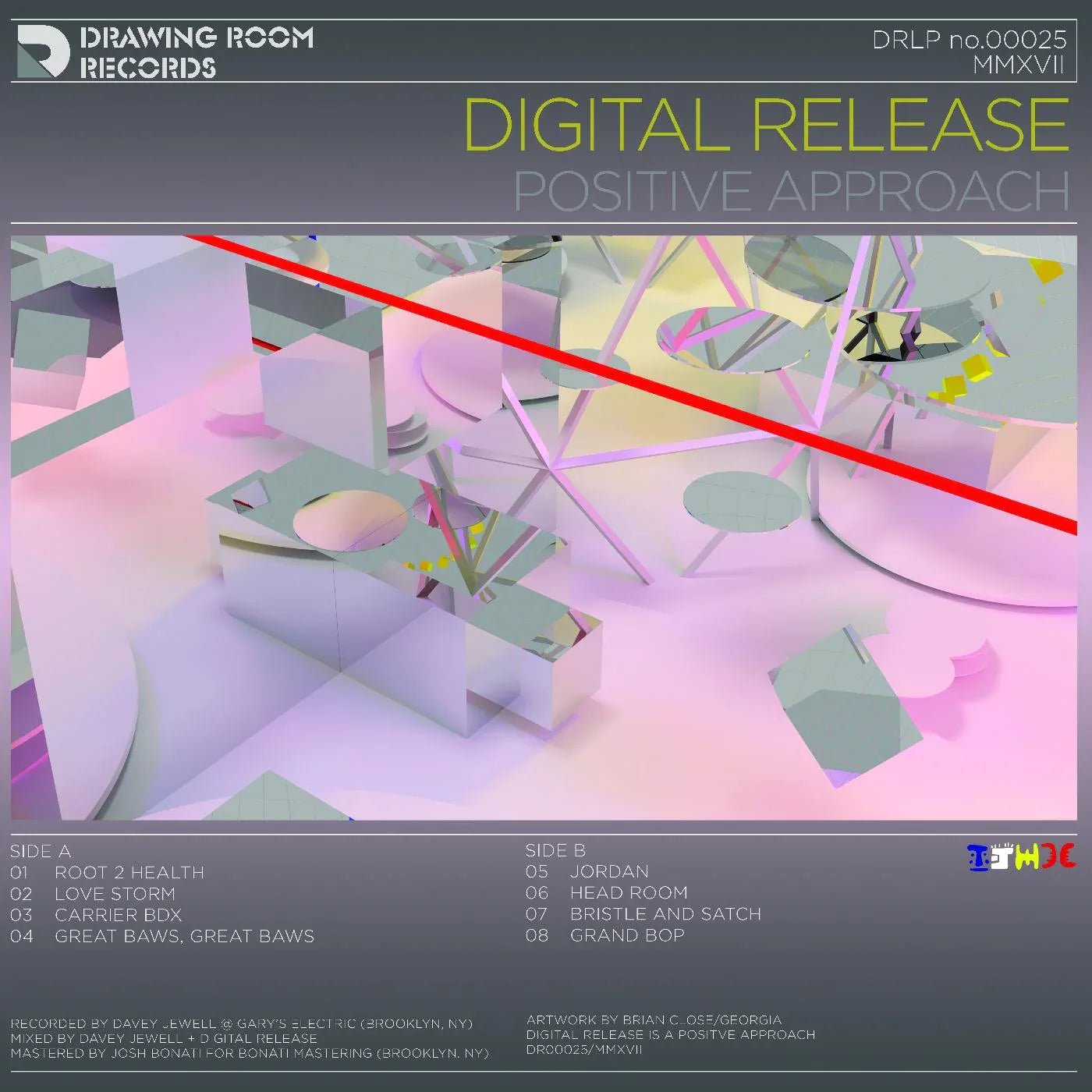The image size is (1092, 1092).
Task: Click the colorful logo beside the track list
Action: tap(1021, 856)
